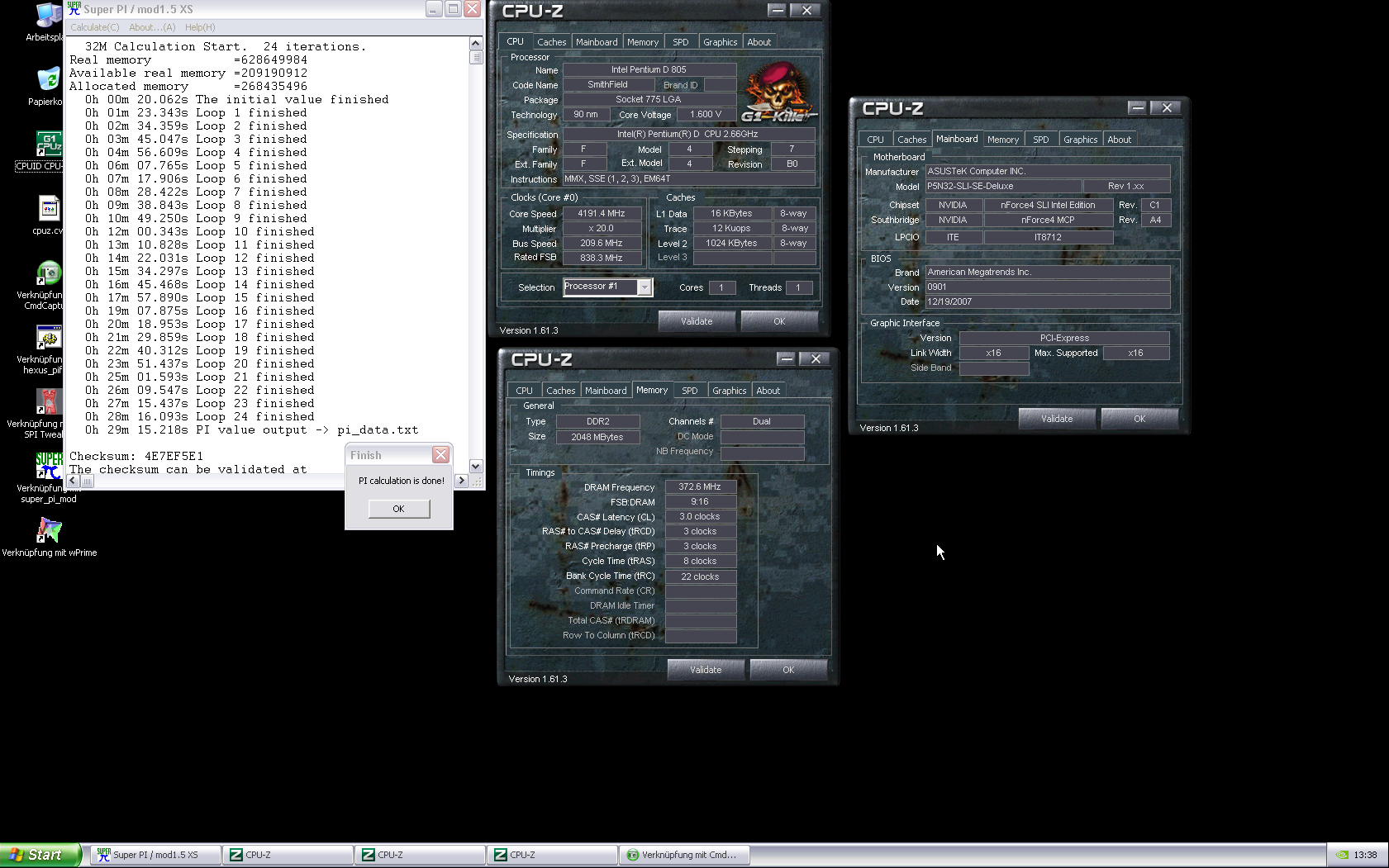1389x868 pixels.
Task: Click the Windows Start button
Action: pyautogui.click(x=40, y=855)
